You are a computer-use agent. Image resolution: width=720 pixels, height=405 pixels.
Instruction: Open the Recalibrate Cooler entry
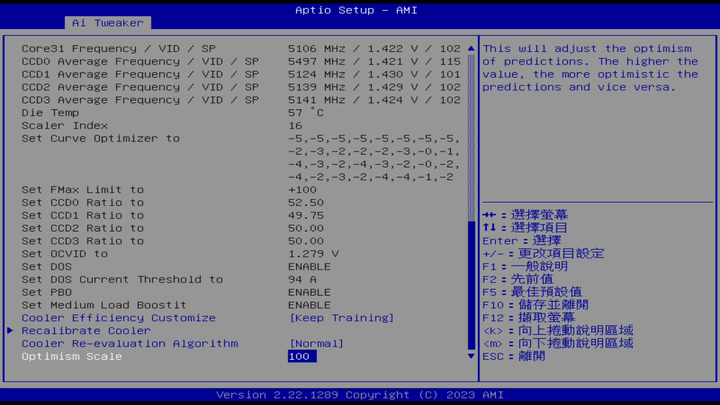click(86, 331)
